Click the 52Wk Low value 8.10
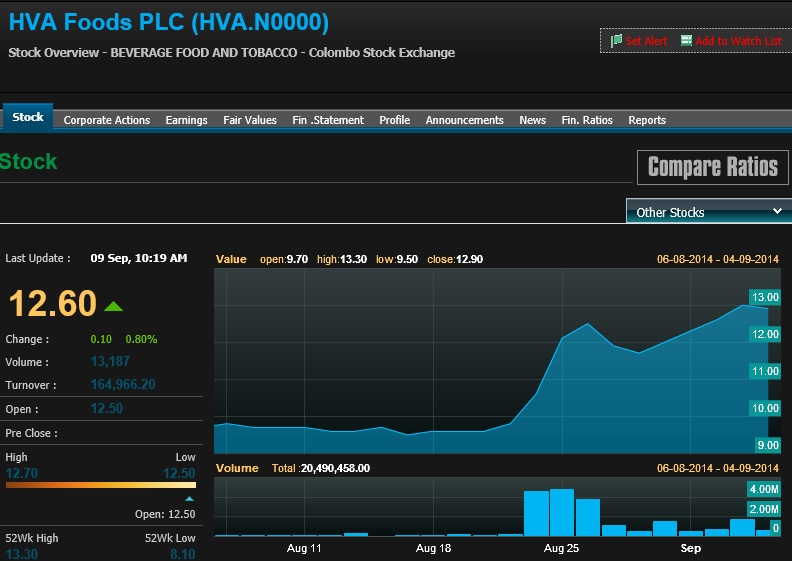The width and height of the screenshot is (792, 561). coord(183,554)
